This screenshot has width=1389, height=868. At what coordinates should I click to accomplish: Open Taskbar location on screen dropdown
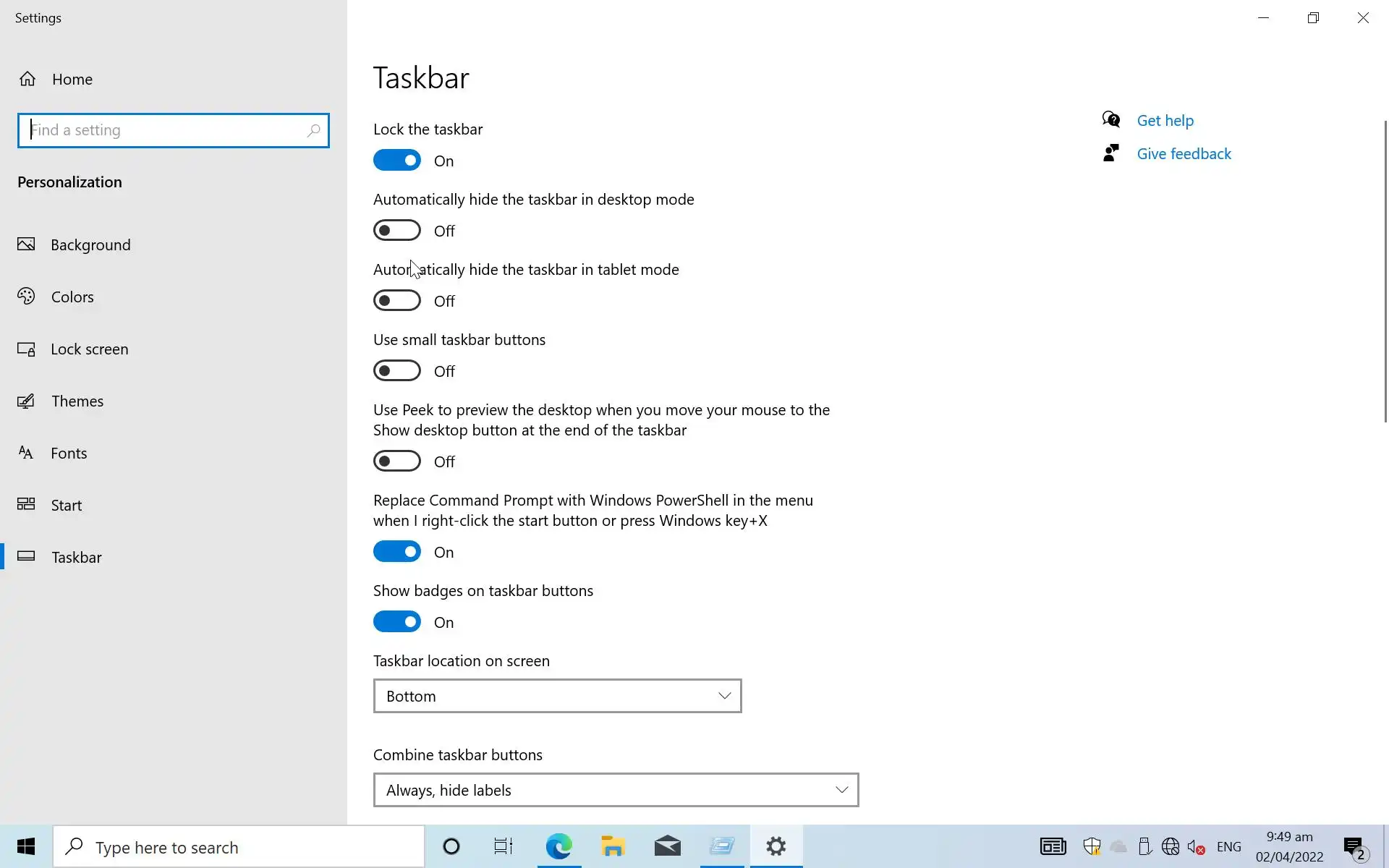[x=557, y=696]
